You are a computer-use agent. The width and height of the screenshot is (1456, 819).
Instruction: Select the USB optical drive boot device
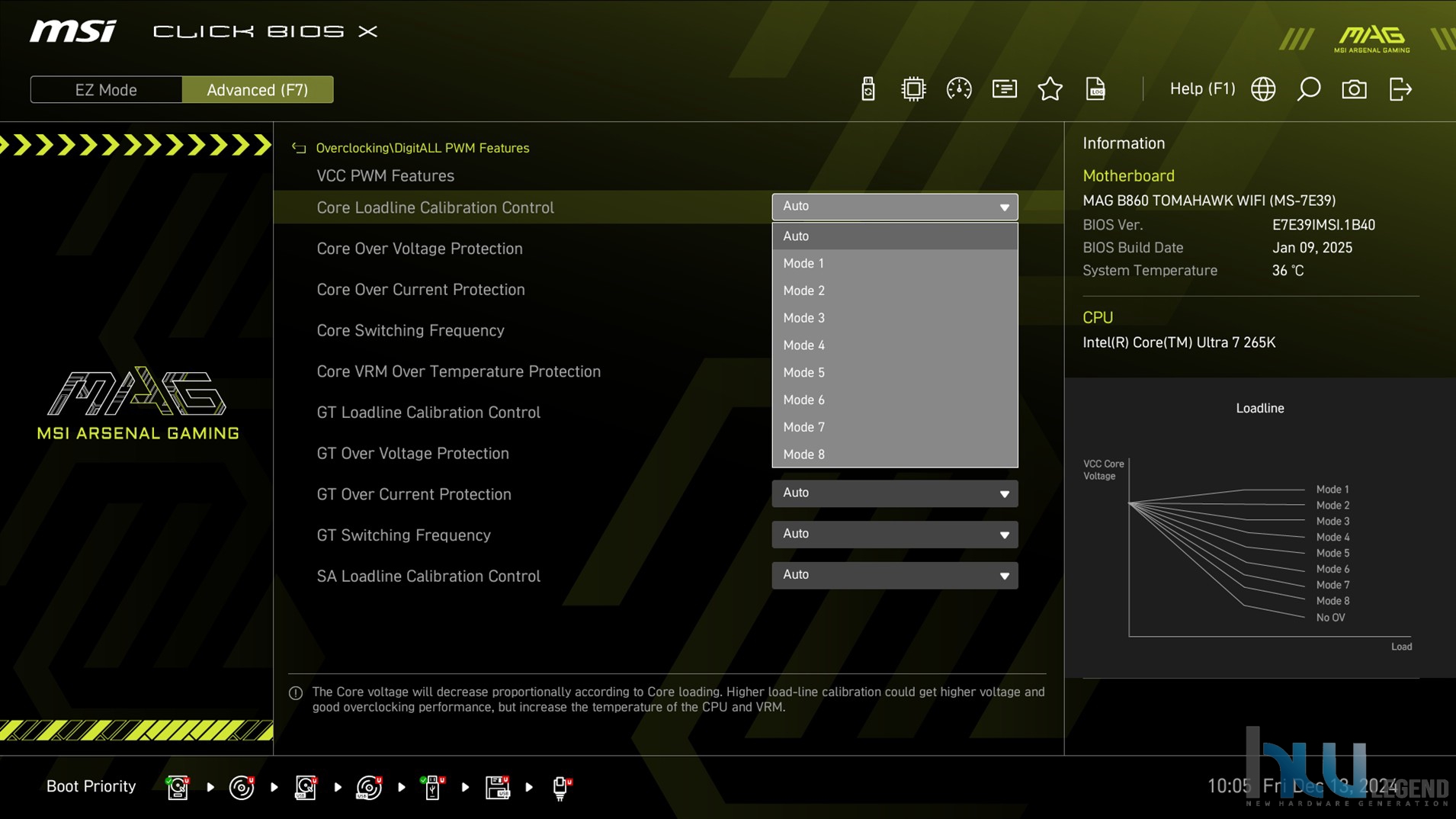click(369, 787)
